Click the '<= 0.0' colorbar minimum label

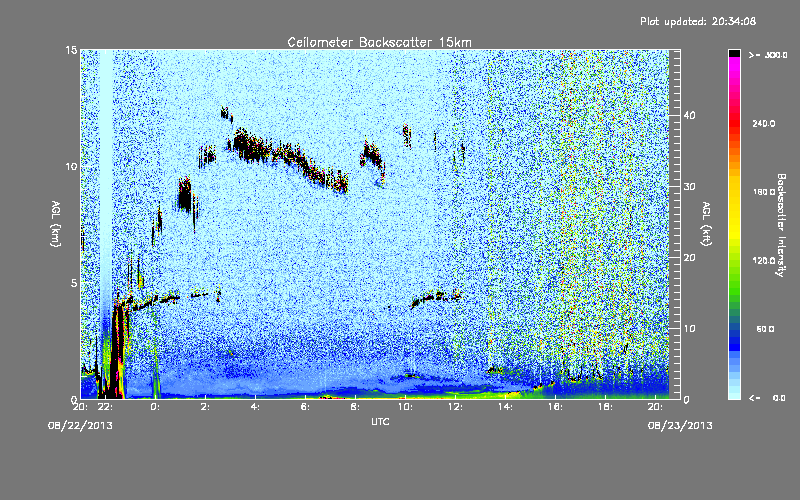pyautogui.click(x=768, y=398)
